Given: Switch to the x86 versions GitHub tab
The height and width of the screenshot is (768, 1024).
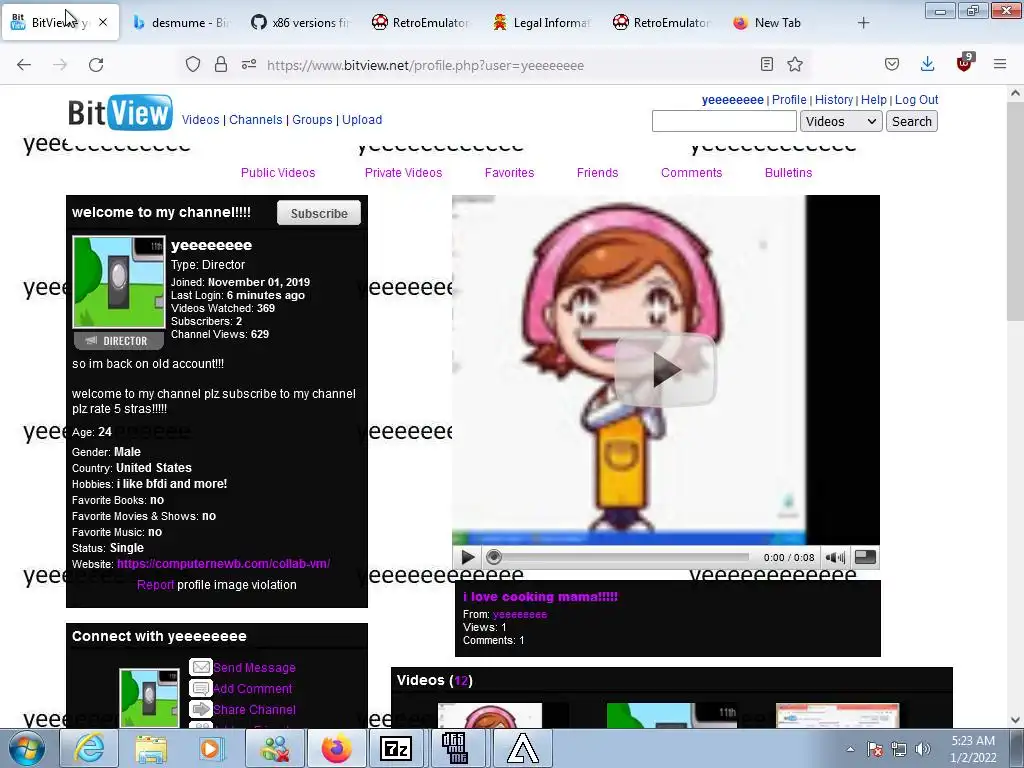Looking at the screenshot, I should [301, 23].
